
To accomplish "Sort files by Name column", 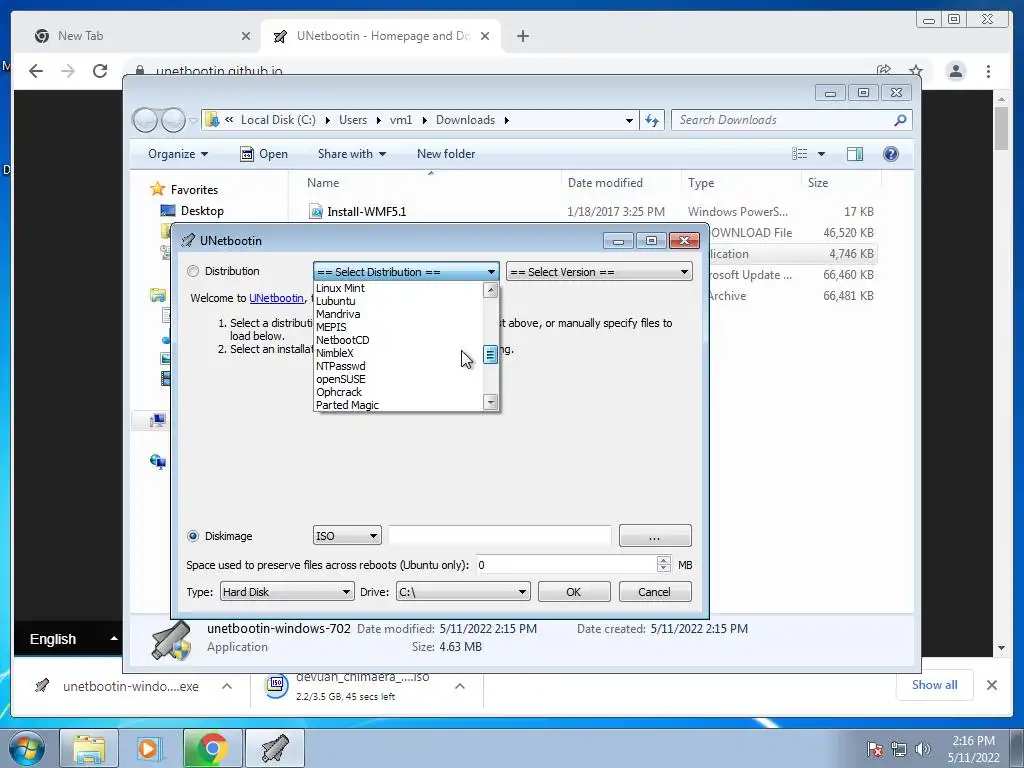I will point(323,183).
